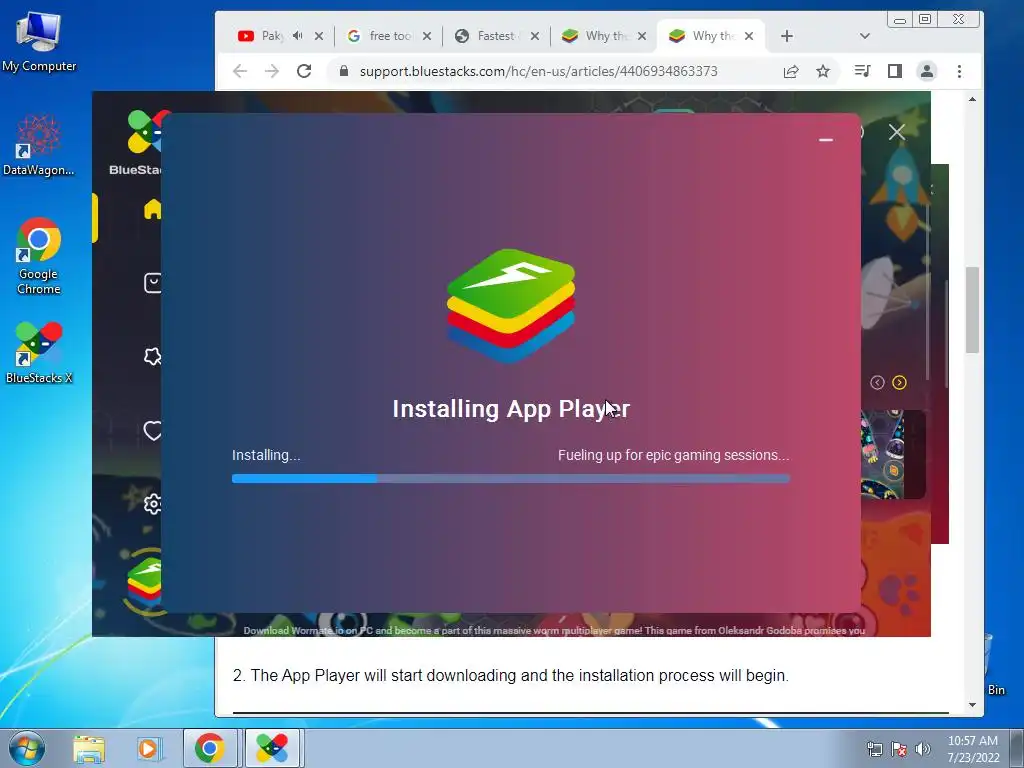
Task: Bookmark this page with the star icon
Action: [x=823, y=71]
